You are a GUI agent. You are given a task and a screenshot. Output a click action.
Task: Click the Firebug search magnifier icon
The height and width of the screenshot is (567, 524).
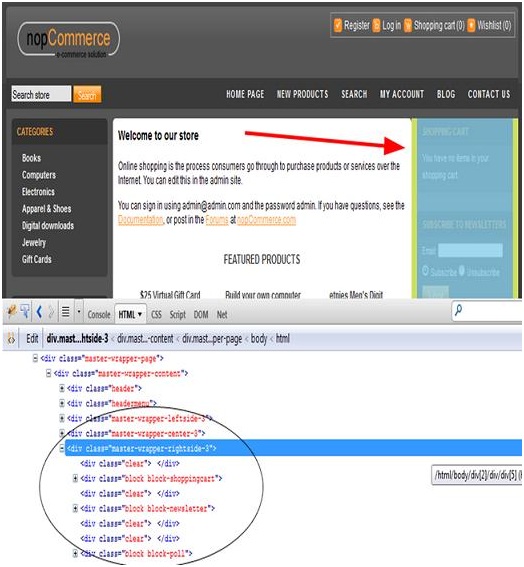[459, 310]
